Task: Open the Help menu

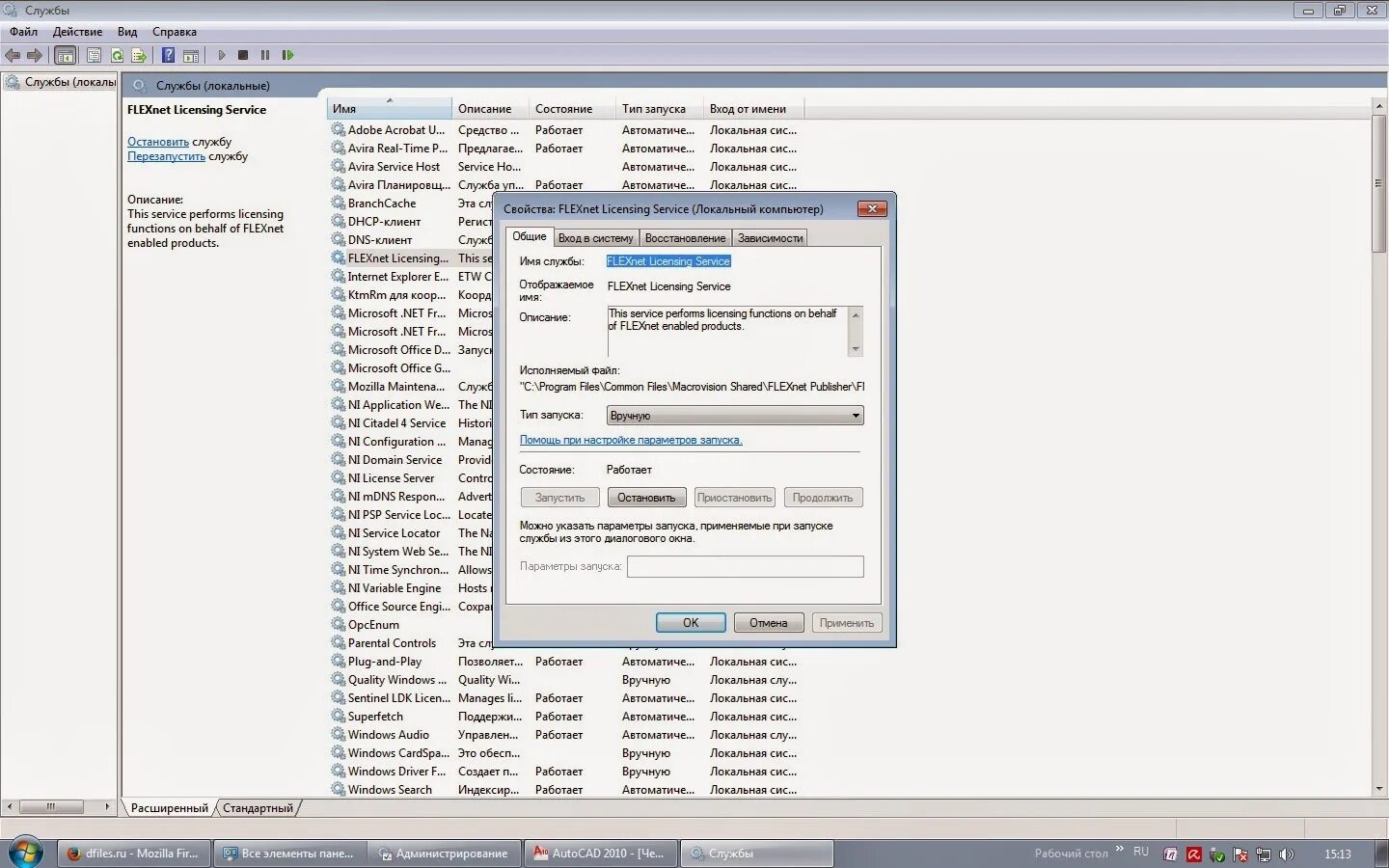Action: coord(175,32)
